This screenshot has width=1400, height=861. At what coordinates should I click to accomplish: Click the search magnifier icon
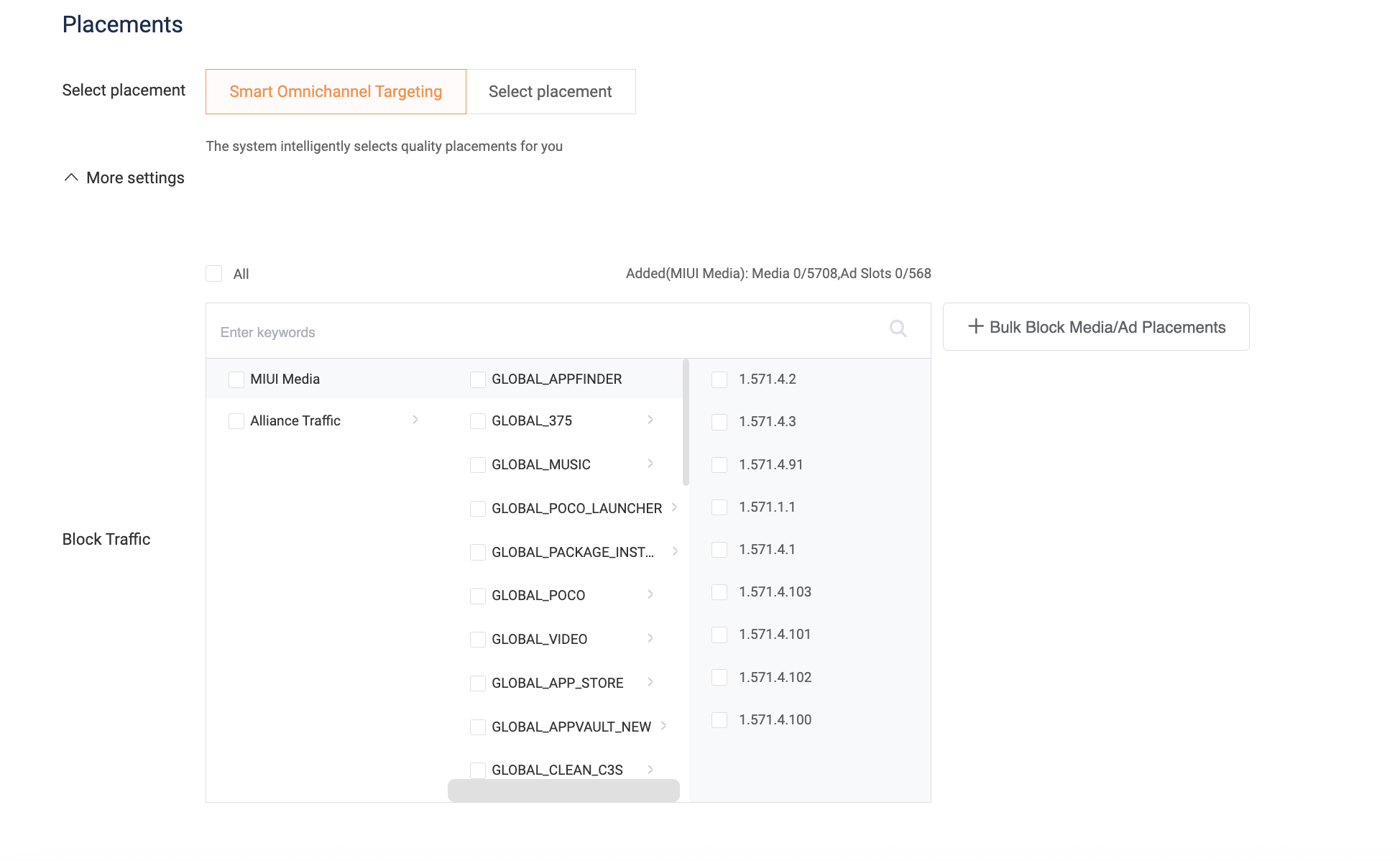tap(898, 328)
